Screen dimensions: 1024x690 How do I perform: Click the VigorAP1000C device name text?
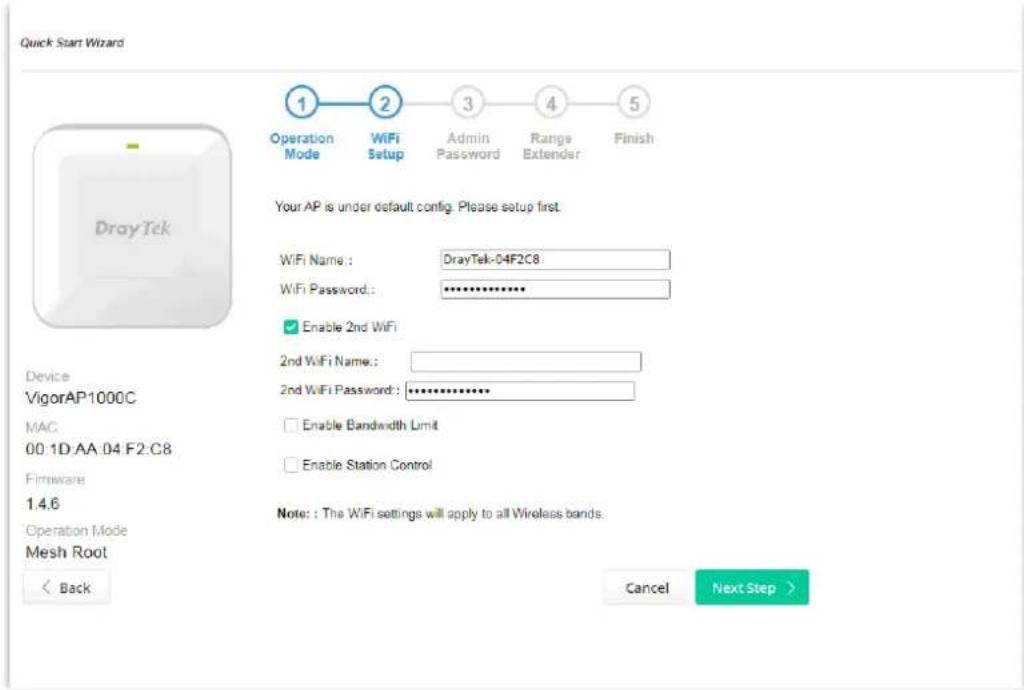pyautogui.click(x=81, y=398)
